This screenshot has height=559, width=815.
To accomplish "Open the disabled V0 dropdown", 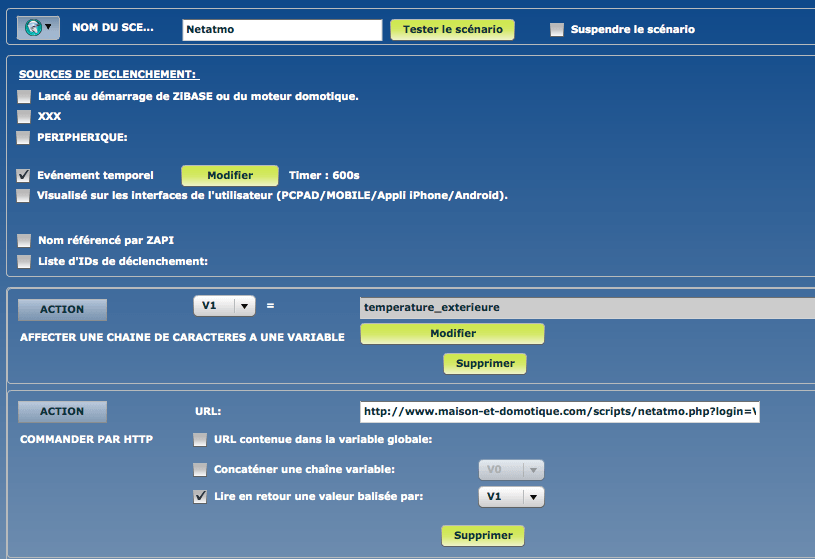I will [511, 470].
